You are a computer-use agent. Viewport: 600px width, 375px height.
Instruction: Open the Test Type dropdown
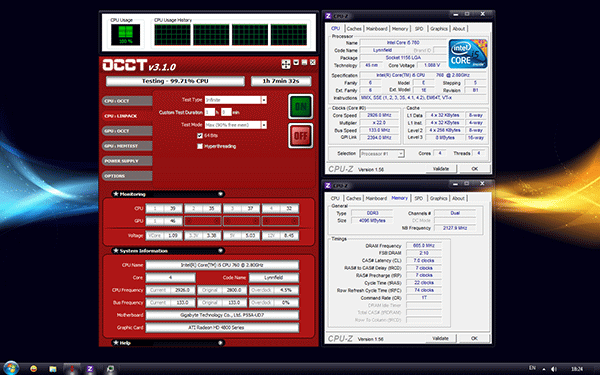(264, 100)
